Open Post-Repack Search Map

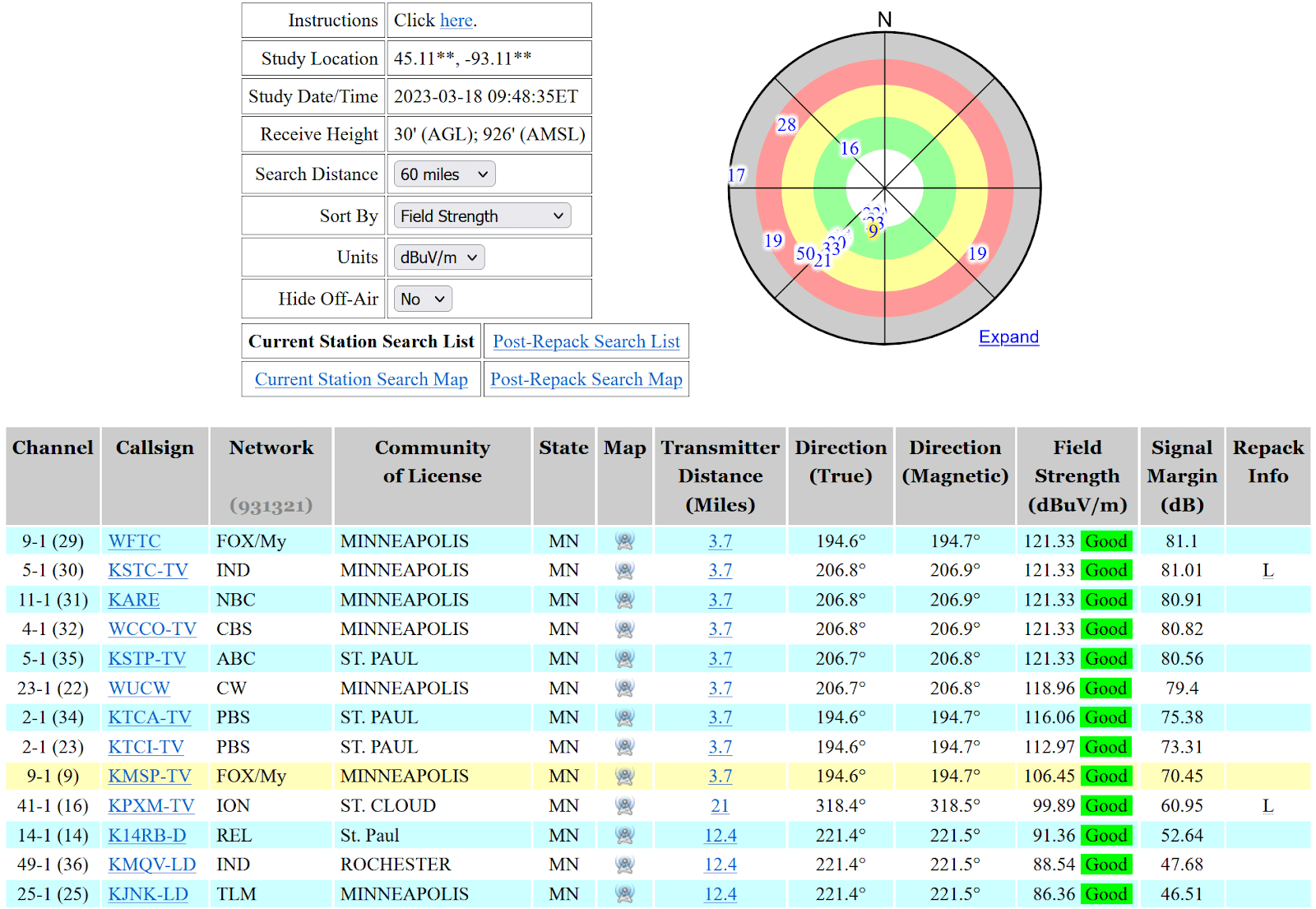[x=586, y=379]
